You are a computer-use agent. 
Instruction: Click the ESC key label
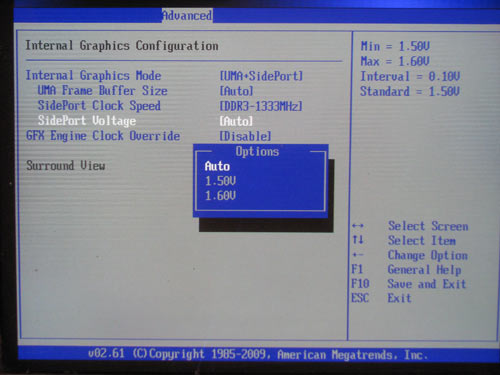(x=360, y=298)
